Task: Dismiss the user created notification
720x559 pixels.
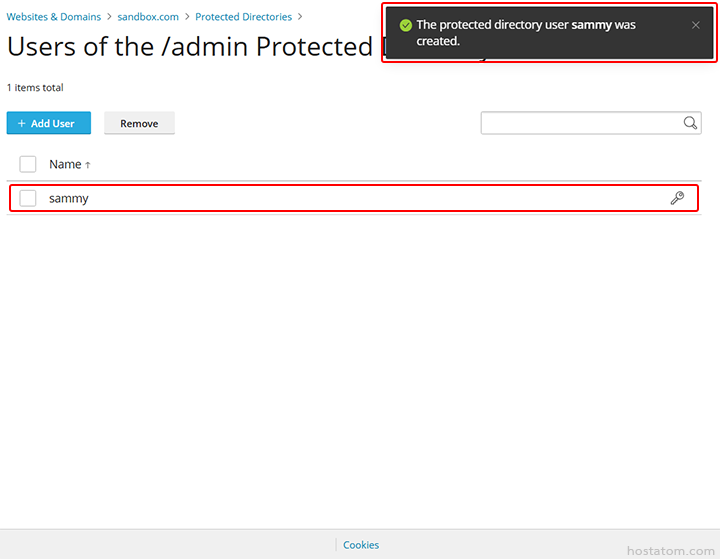Action: pos(696,25)
